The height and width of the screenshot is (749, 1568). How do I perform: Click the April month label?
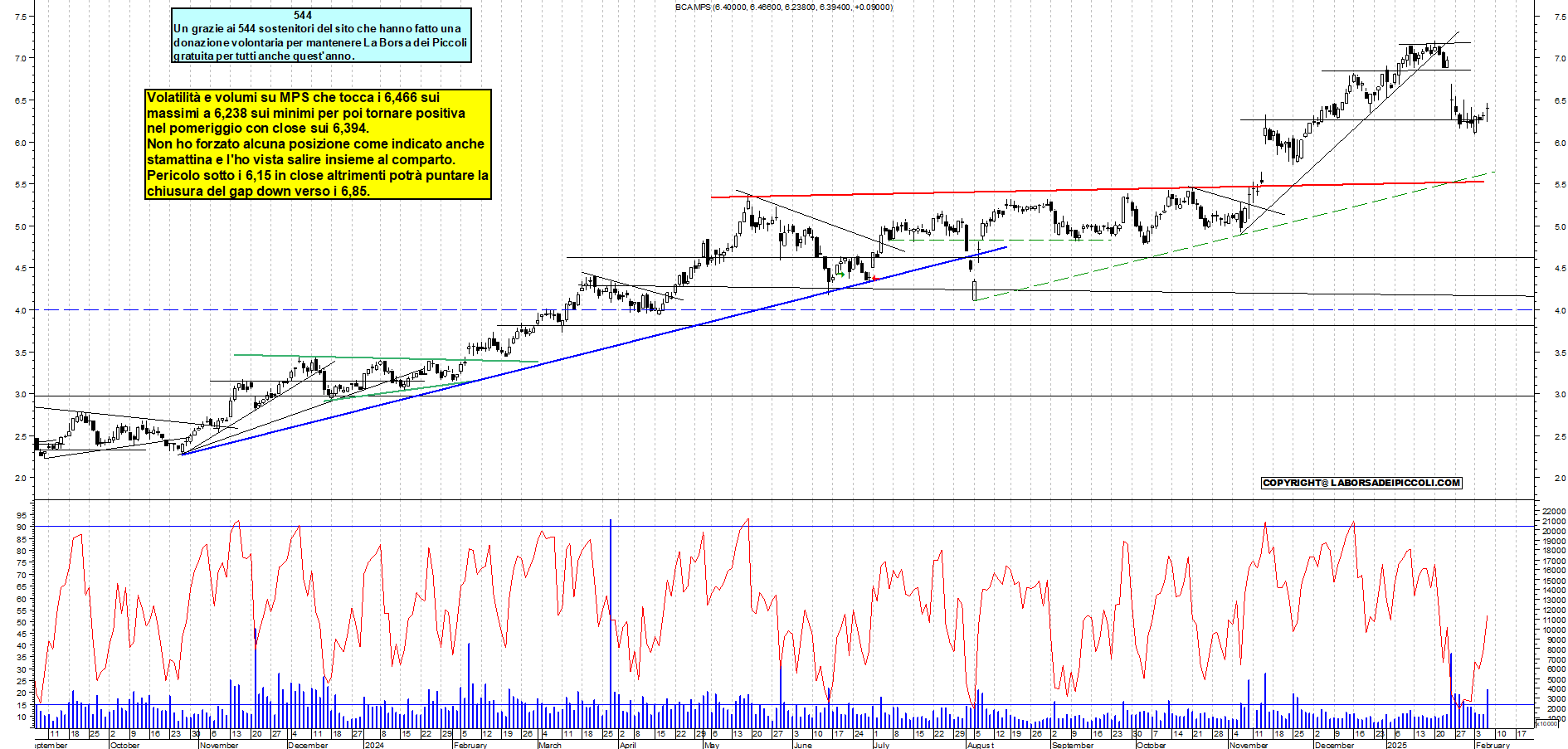[x=628, y=745]
